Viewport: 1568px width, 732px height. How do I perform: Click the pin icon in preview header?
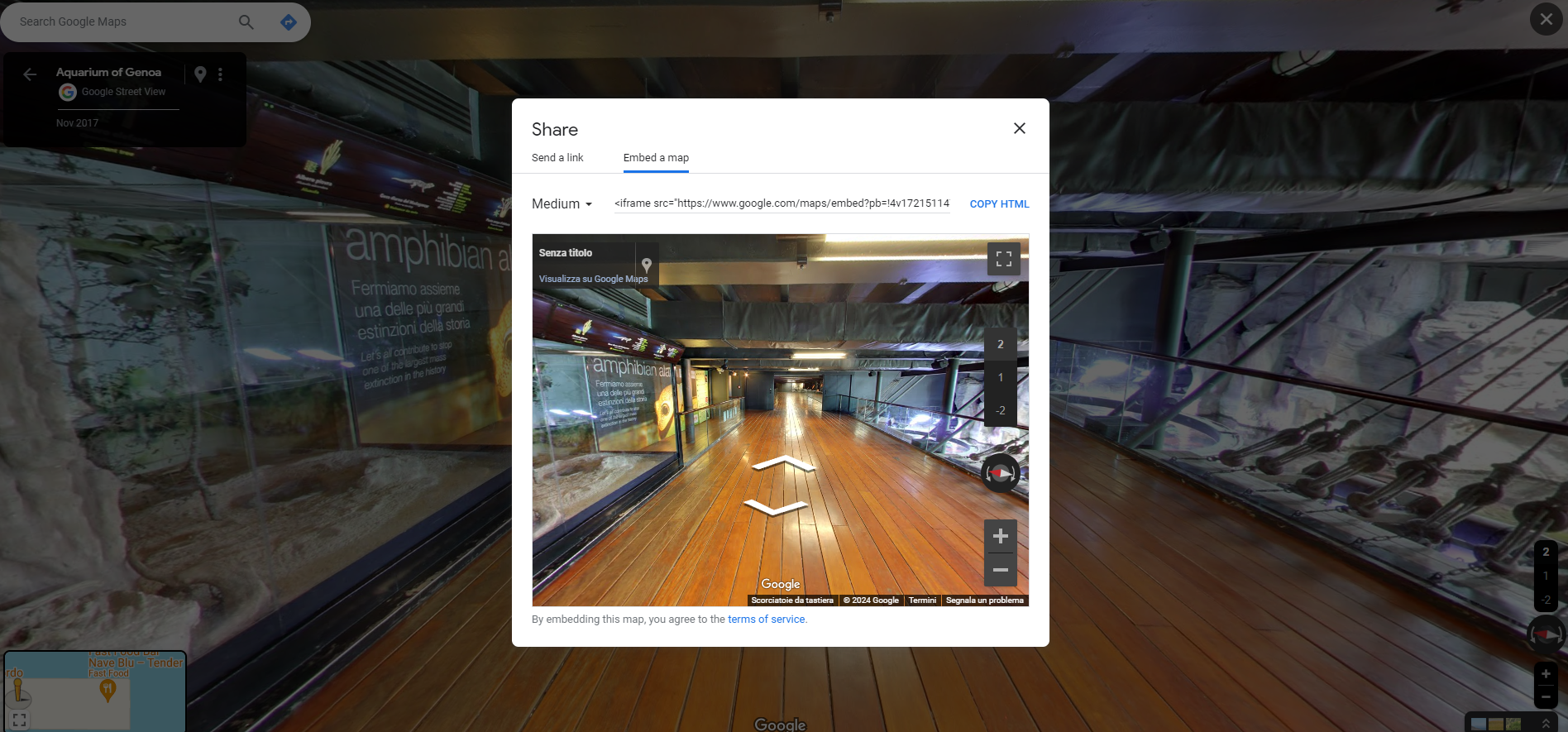pos(647,265)
